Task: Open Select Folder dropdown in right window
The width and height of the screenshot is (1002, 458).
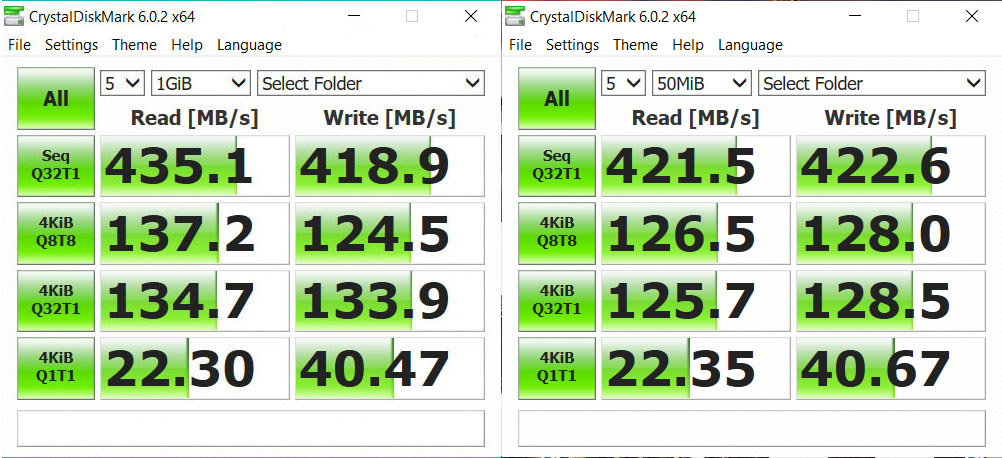Action: pyautogui.click(x=872, y=83)
